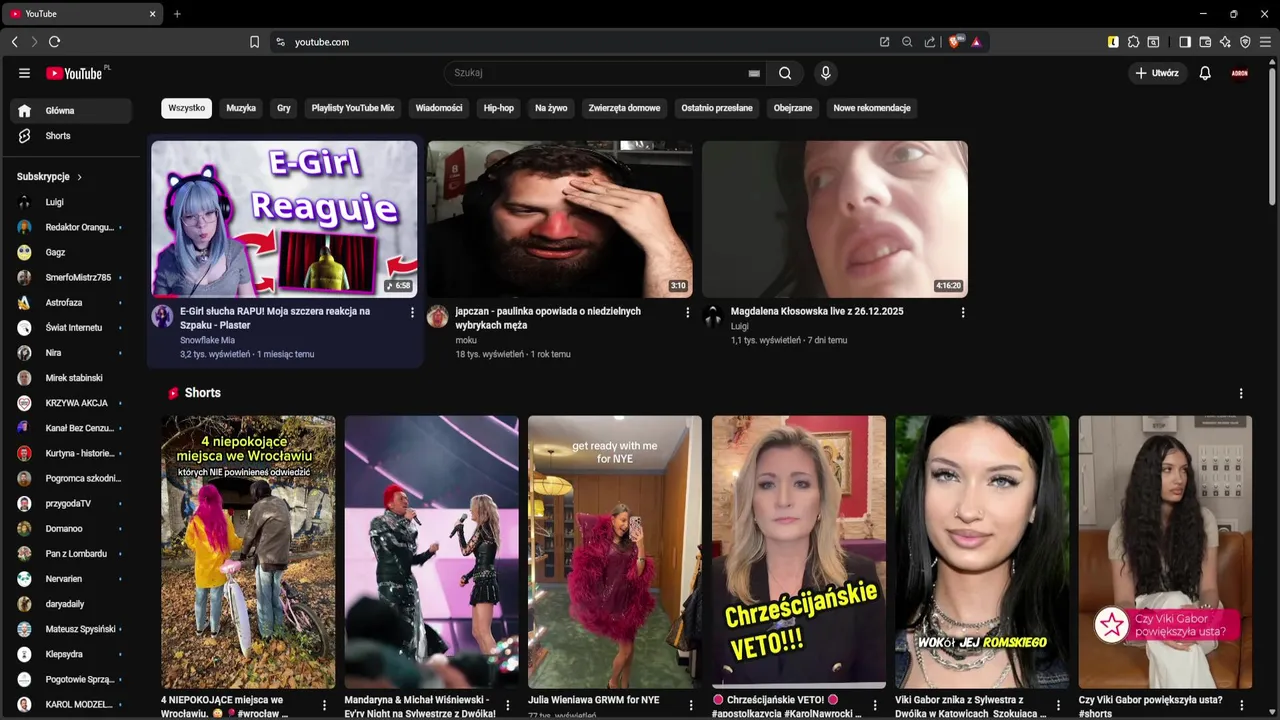1280x720 pixels.
Task: Open Luigi channel in subscriptions list
Action: [71, 202]
